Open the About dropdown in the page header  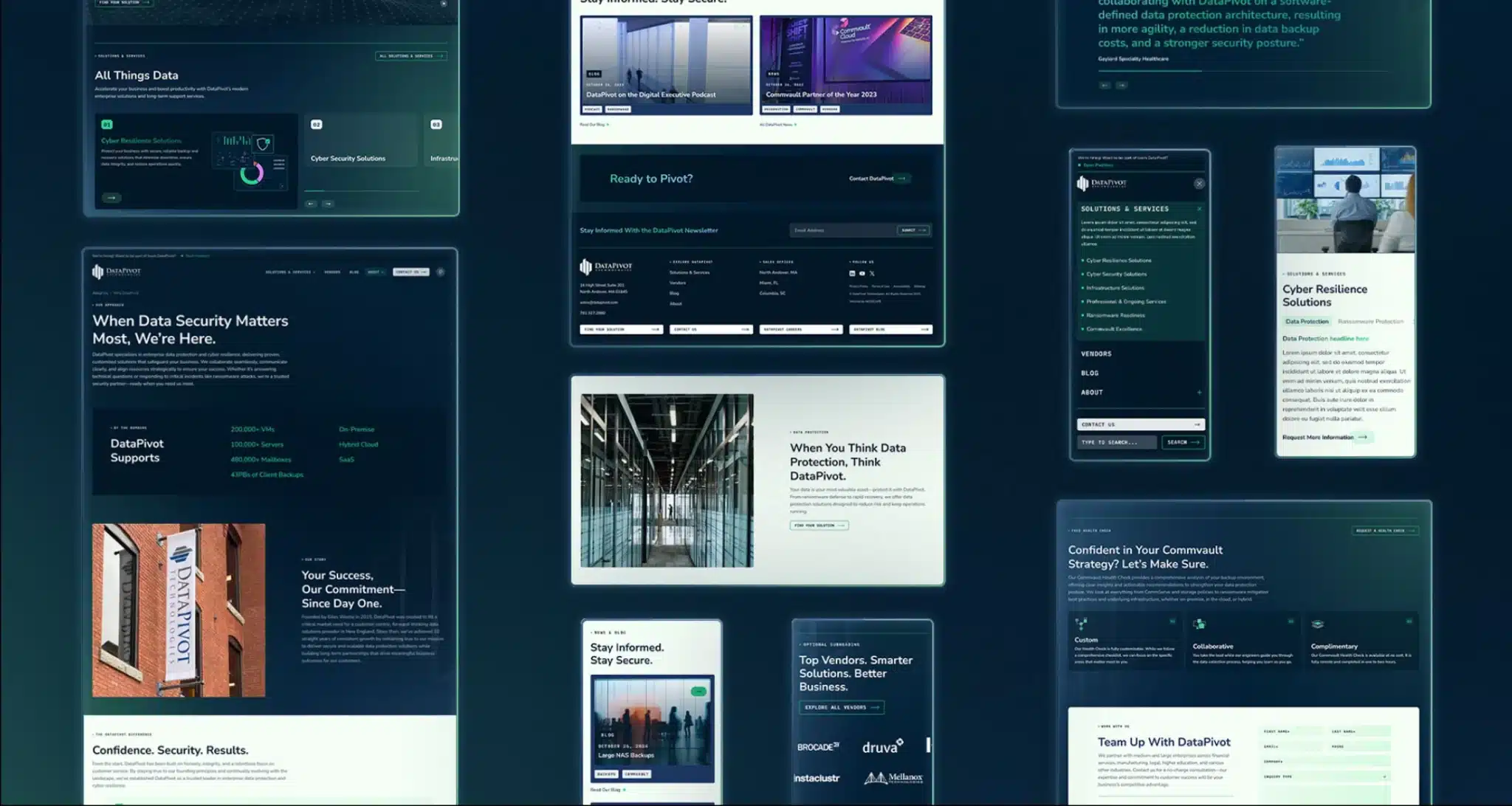pos(376,272)
